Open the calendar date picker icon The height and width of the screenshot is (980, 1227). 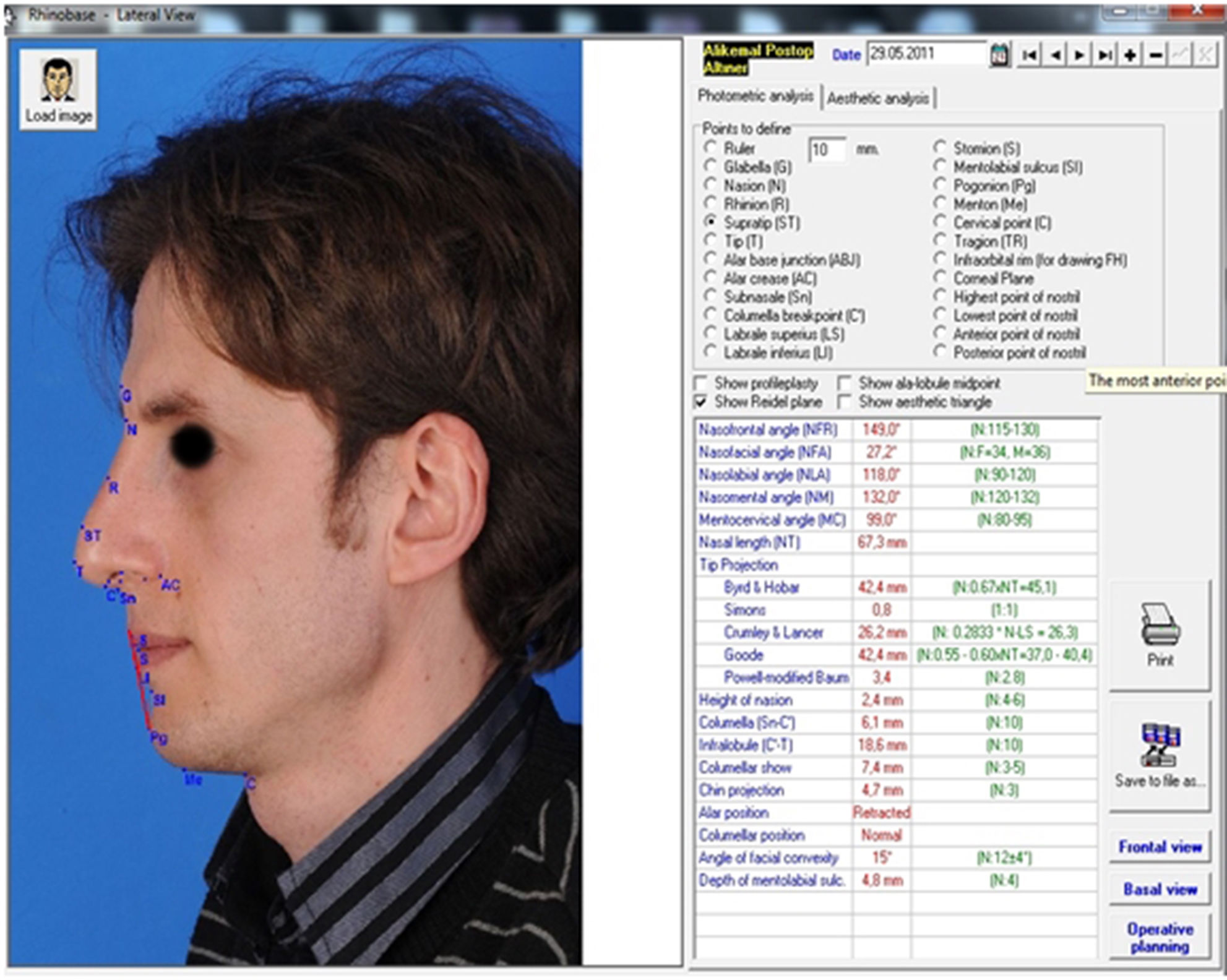pyautogui.click(x=999, y=55)
